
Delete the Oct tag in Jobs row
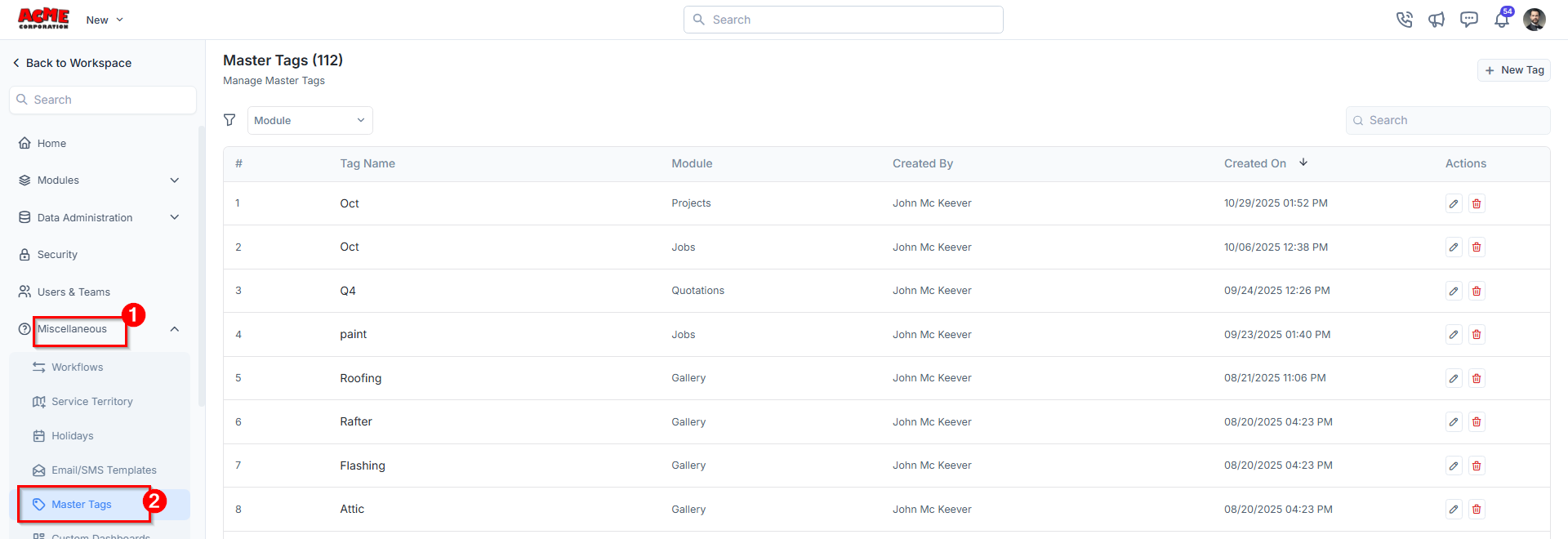tap(1477, 247)
